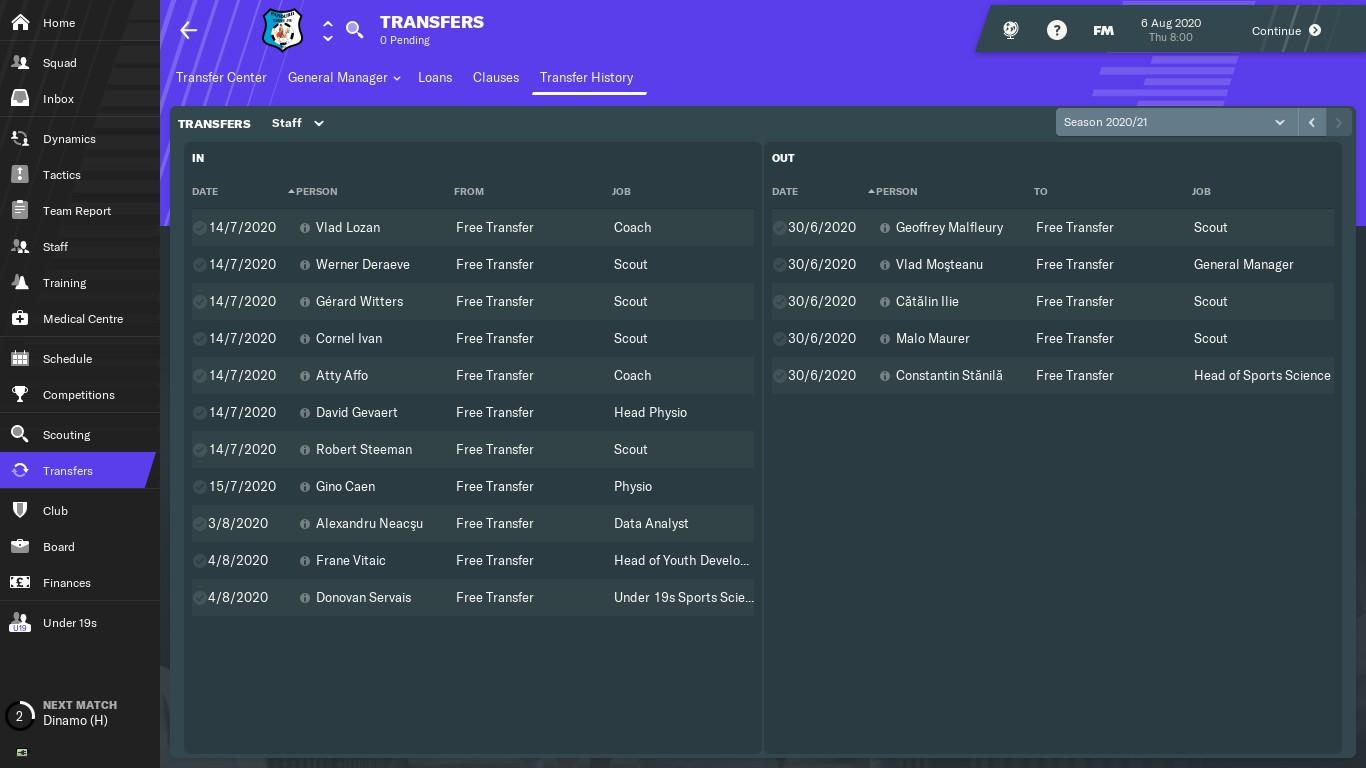
Task: Toggle the check for David Gevaert row
Action: pos(200,413)
